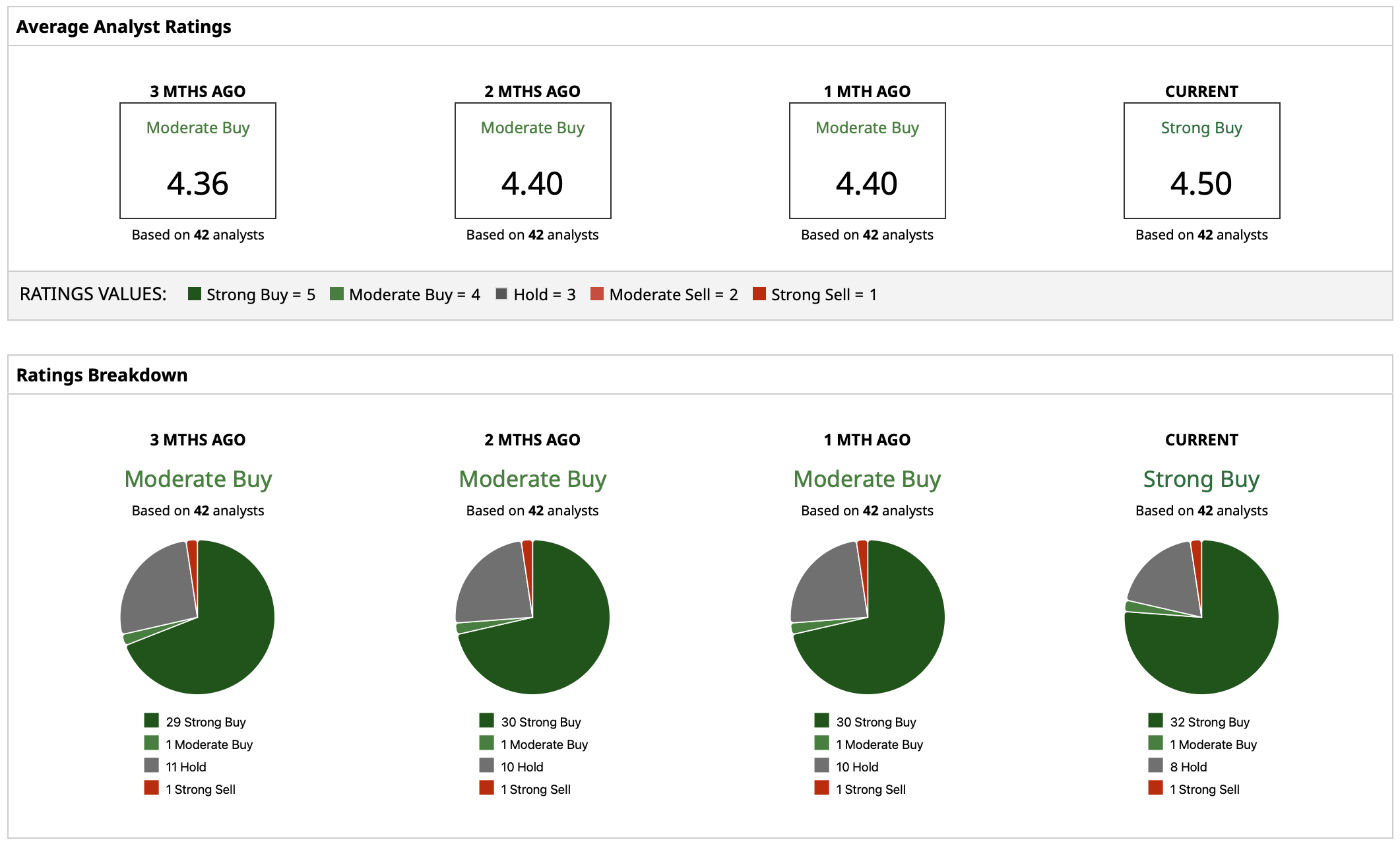Viewport: 1400px width, 846px height.
Task: Click the Ratings Breakdown heading
Action: coord(102,375)
